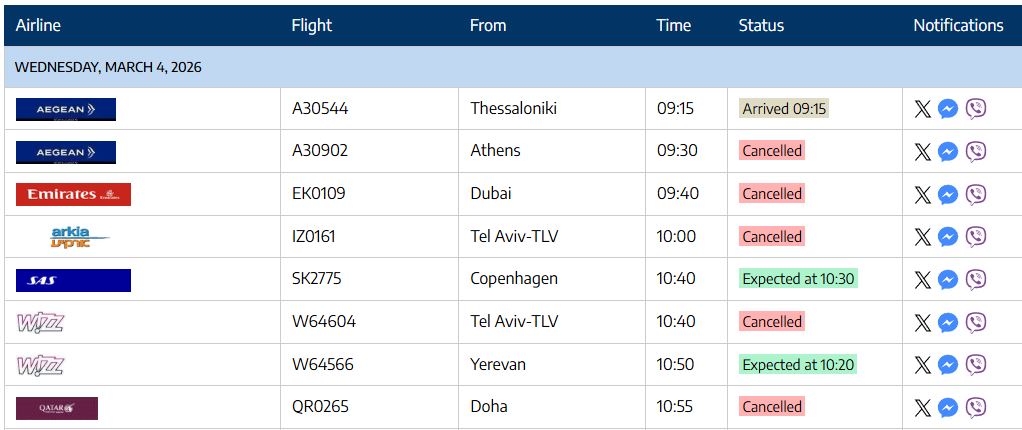
Task: Click the Qatar Airways logo
Action: (x=57, y=407)
